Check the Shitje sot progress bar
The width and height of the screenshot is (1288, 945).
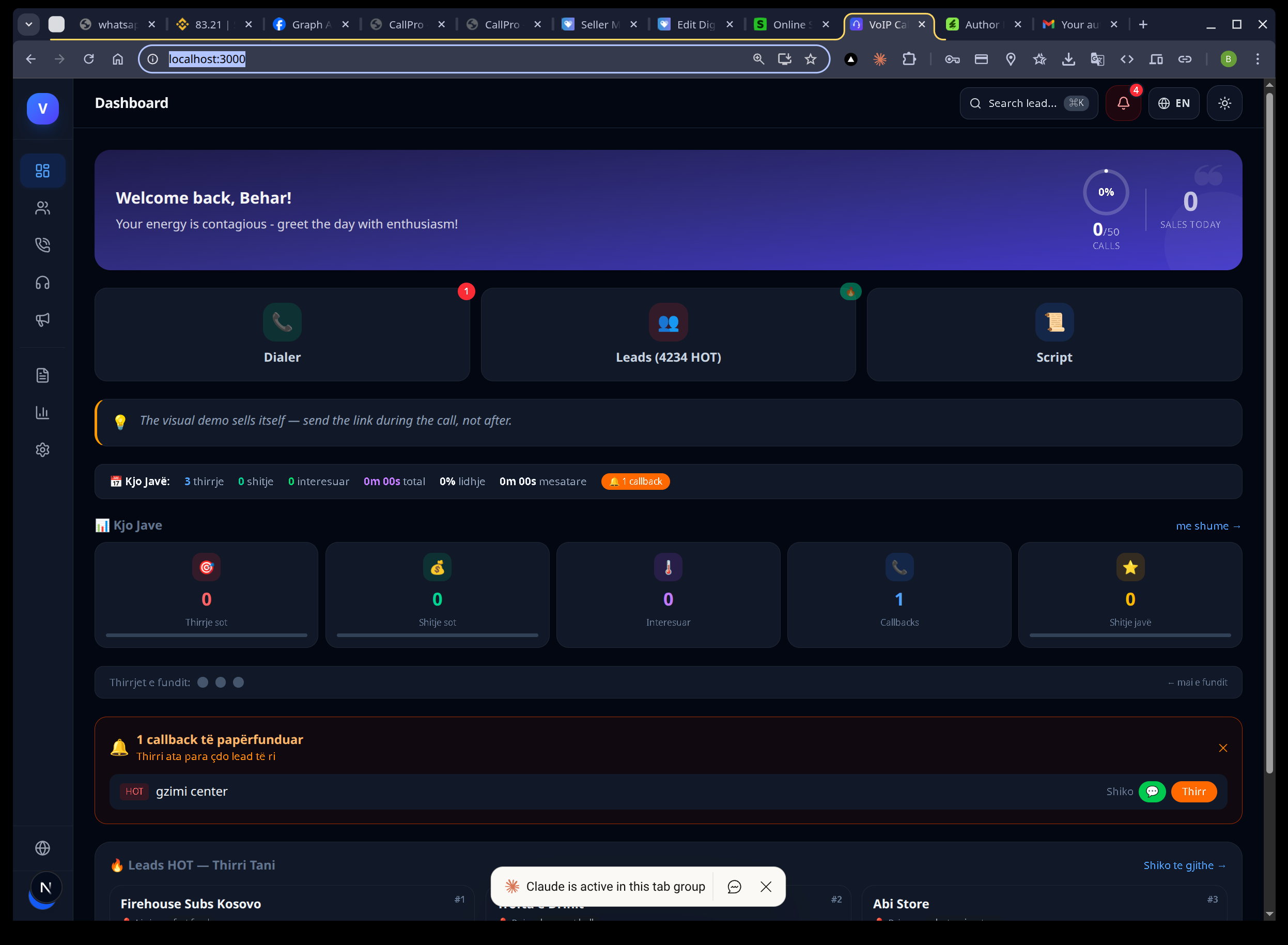click(x=437, y=635)
